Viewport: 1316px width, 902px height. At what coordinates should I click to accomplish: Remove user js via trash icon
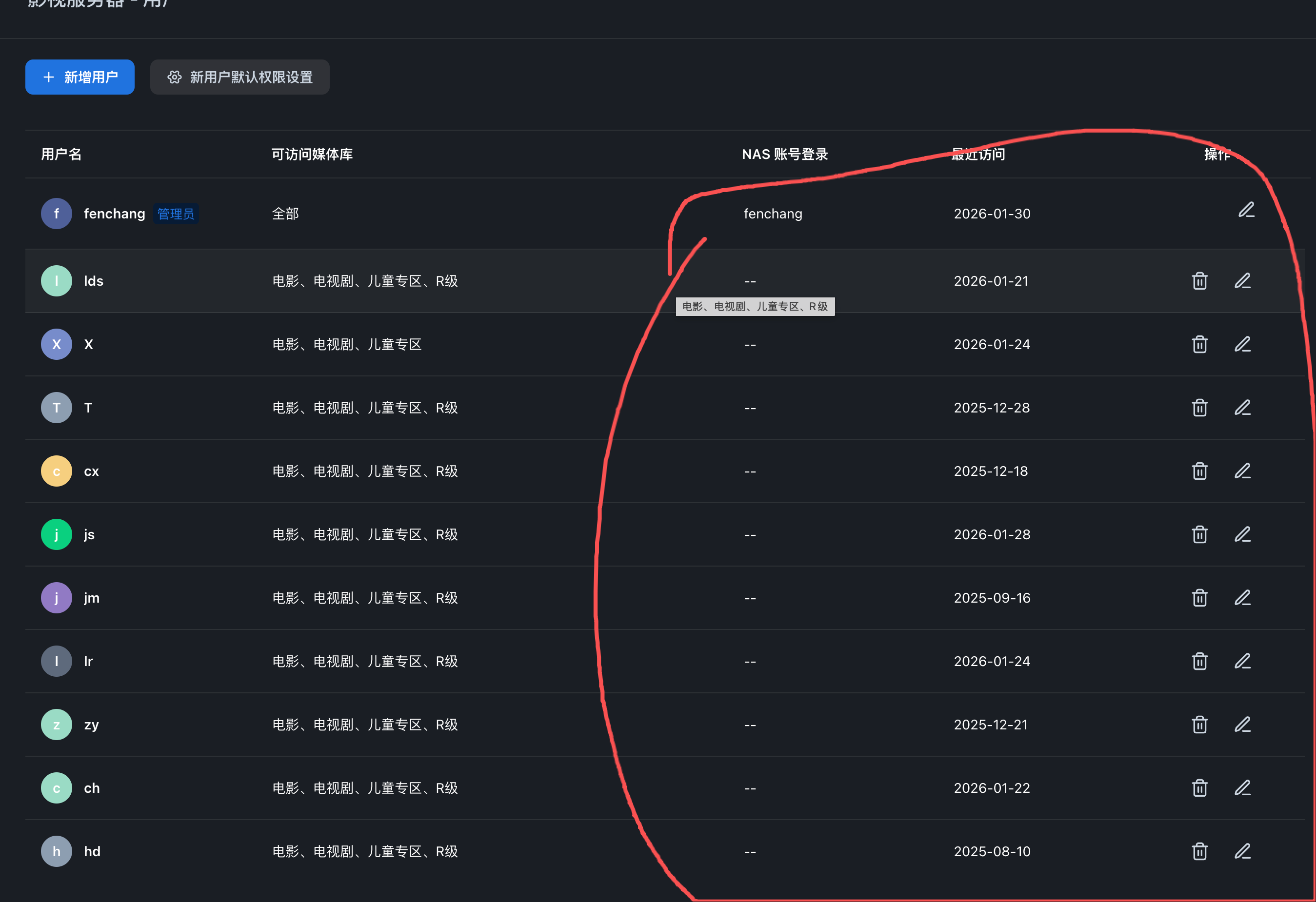(x=1199, y=535)
